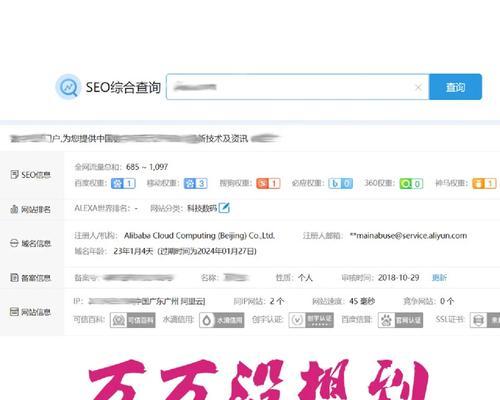The height and width of the screenshot is (400, 500).
Task: Click the 域名信息 globe icon
Action: [14, 243]
